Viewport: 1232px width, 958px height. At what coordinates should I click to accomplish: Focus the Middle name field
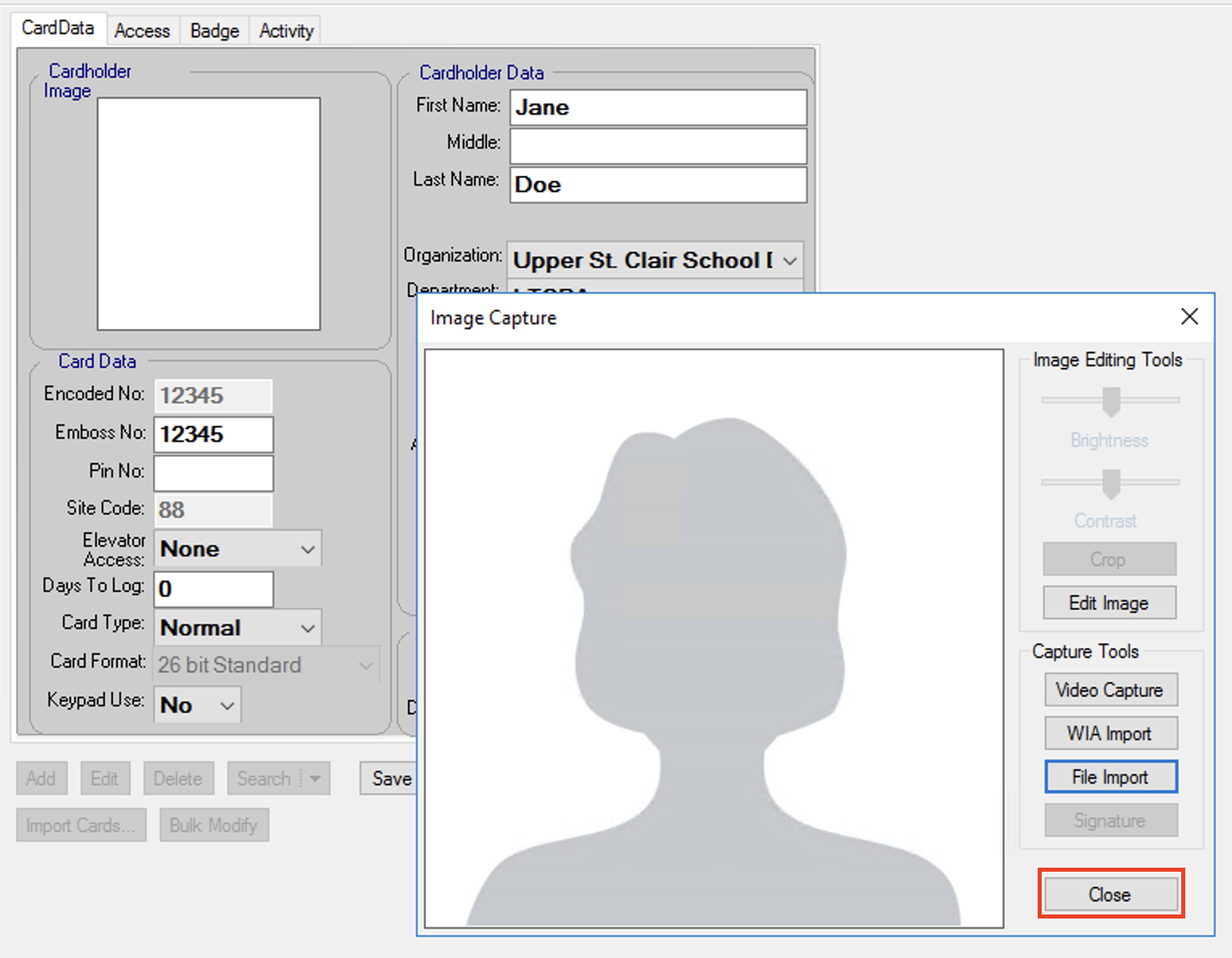click(x=658, y=146)
